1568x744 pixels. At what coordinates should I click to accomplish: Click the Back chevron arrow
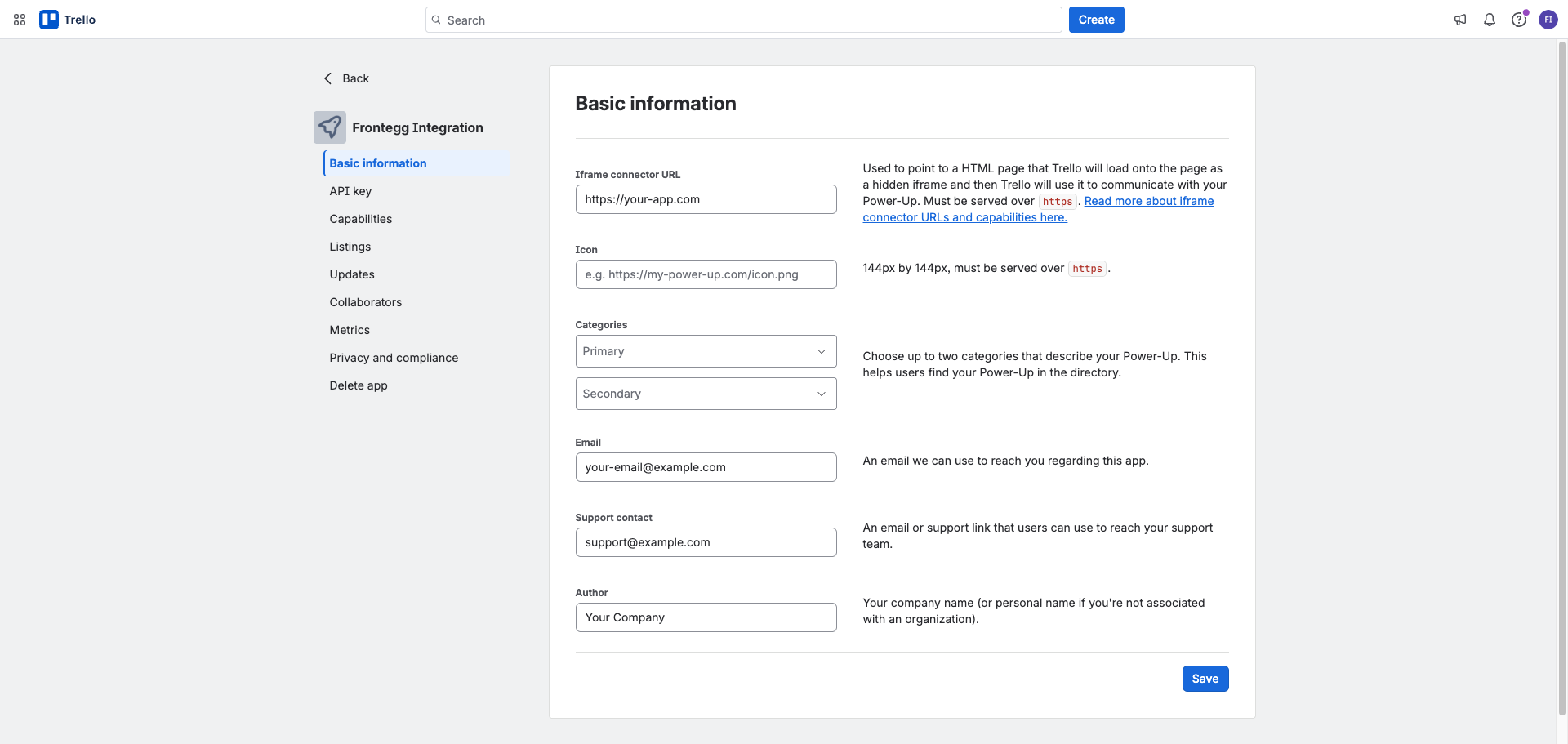(x=328, y=78)
